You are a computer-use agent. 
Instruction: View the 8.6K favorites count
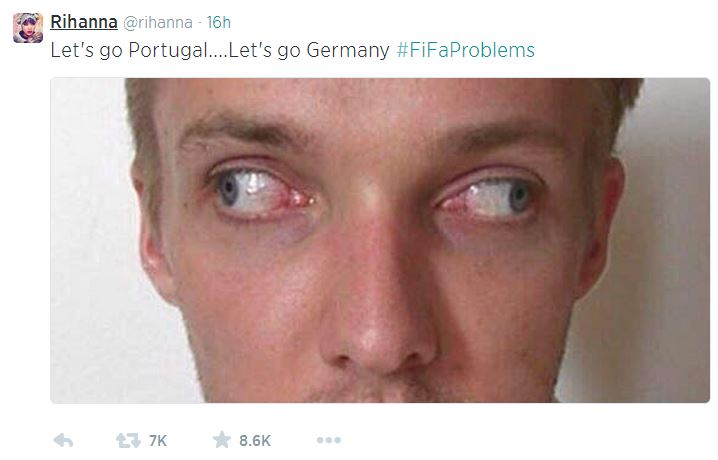pyautogui.click(x=255, y=441)
